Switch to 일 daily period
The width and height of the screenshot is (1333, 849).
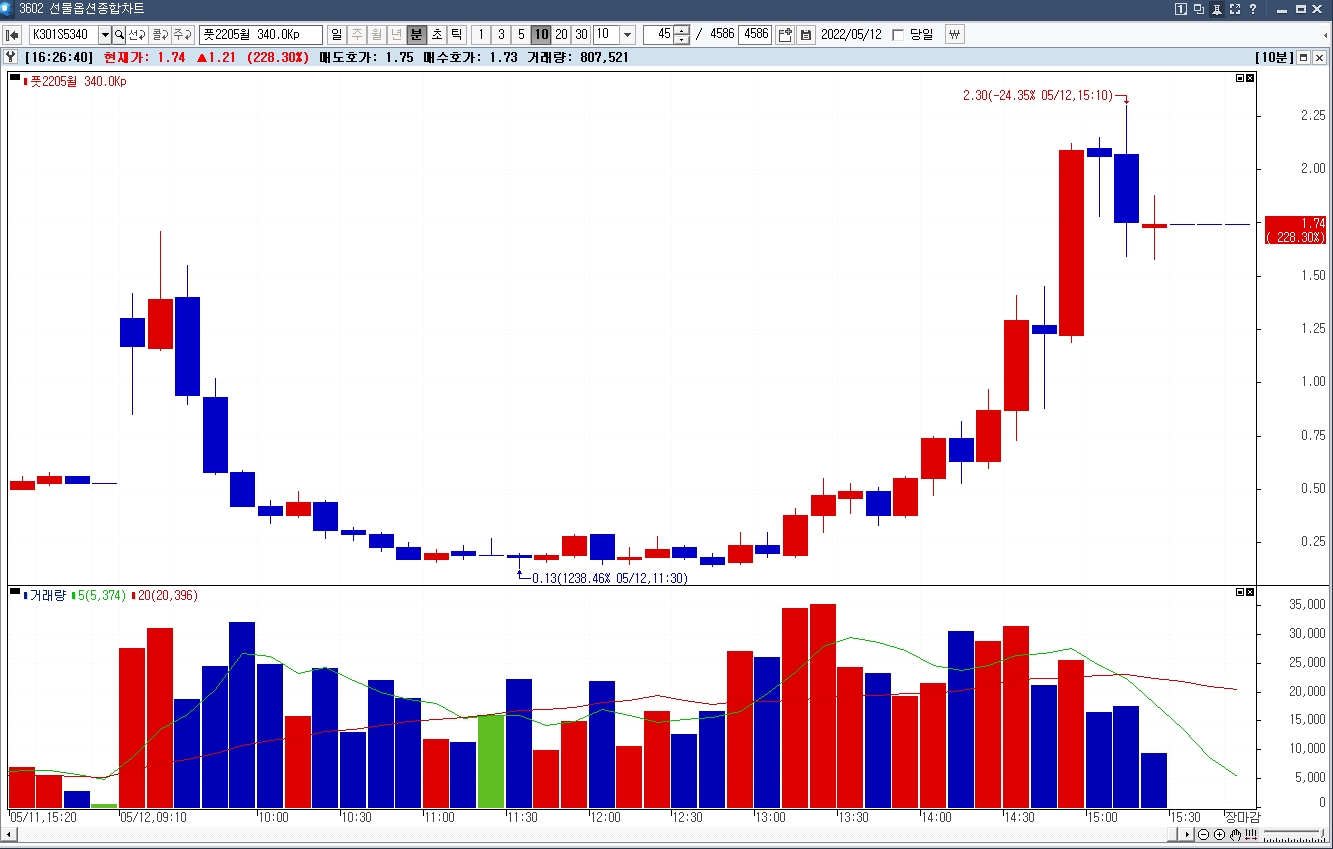[x=336, y=35]
